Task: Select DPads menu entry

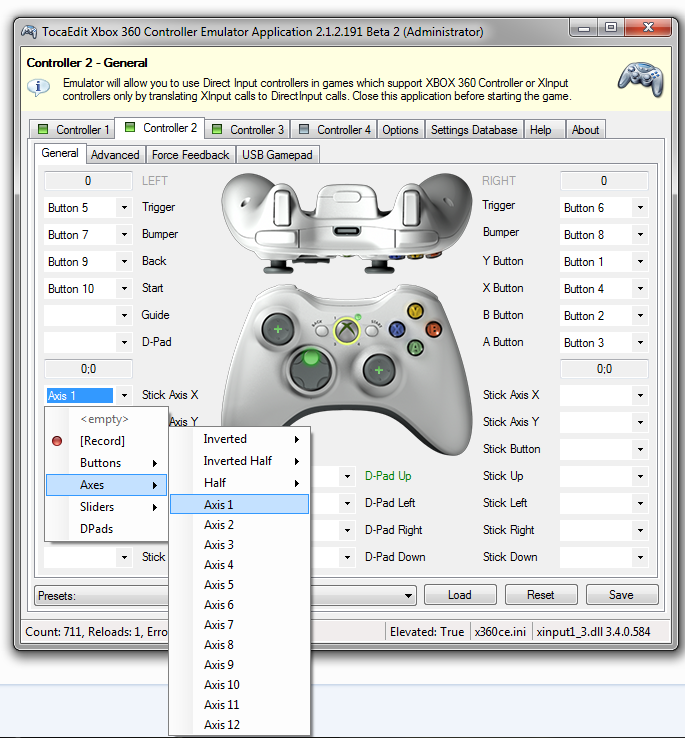Action: tap(106, 529)
